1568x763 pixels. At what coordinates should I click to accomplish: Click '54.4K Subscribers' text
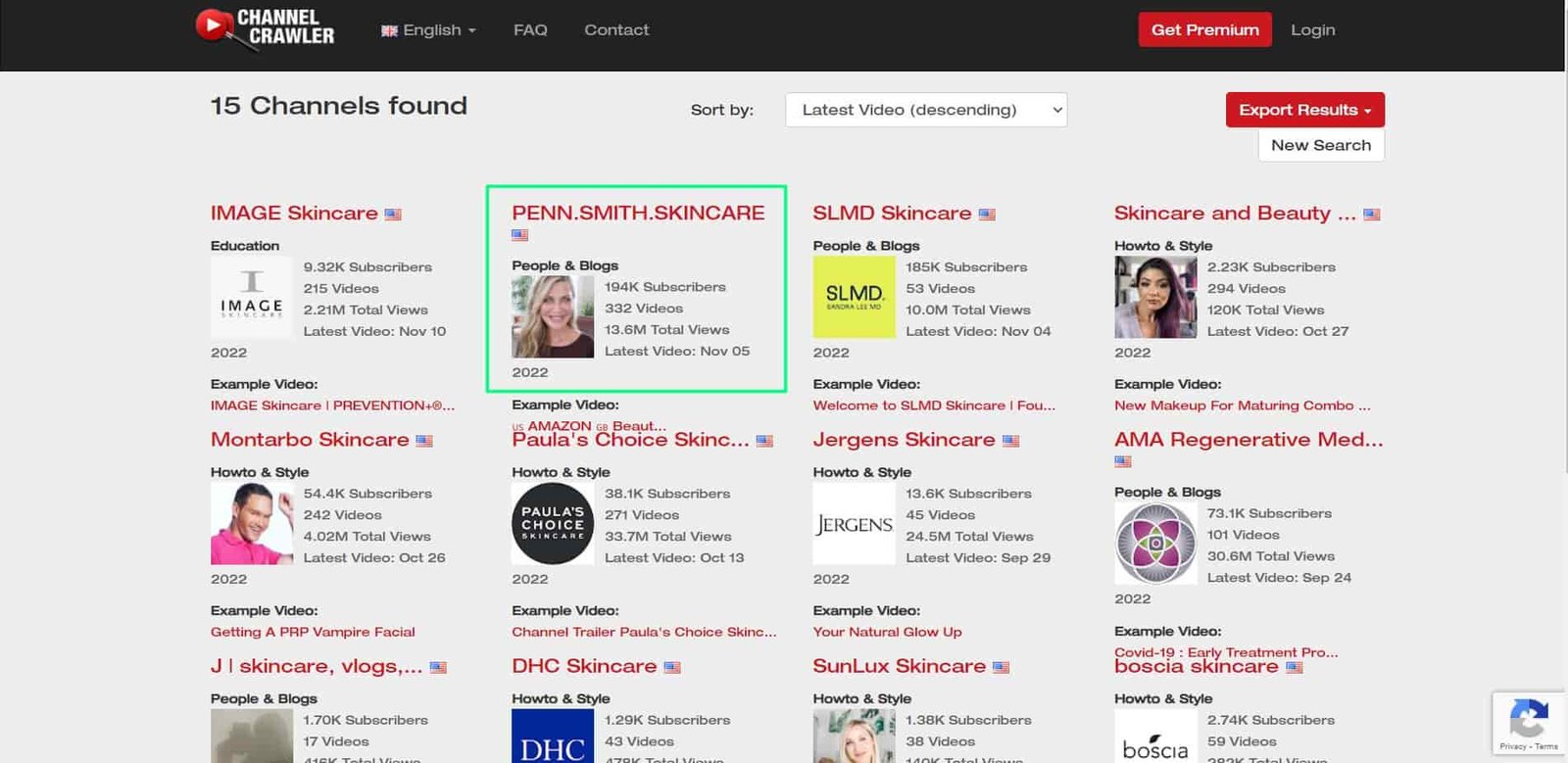pos(367,494)
